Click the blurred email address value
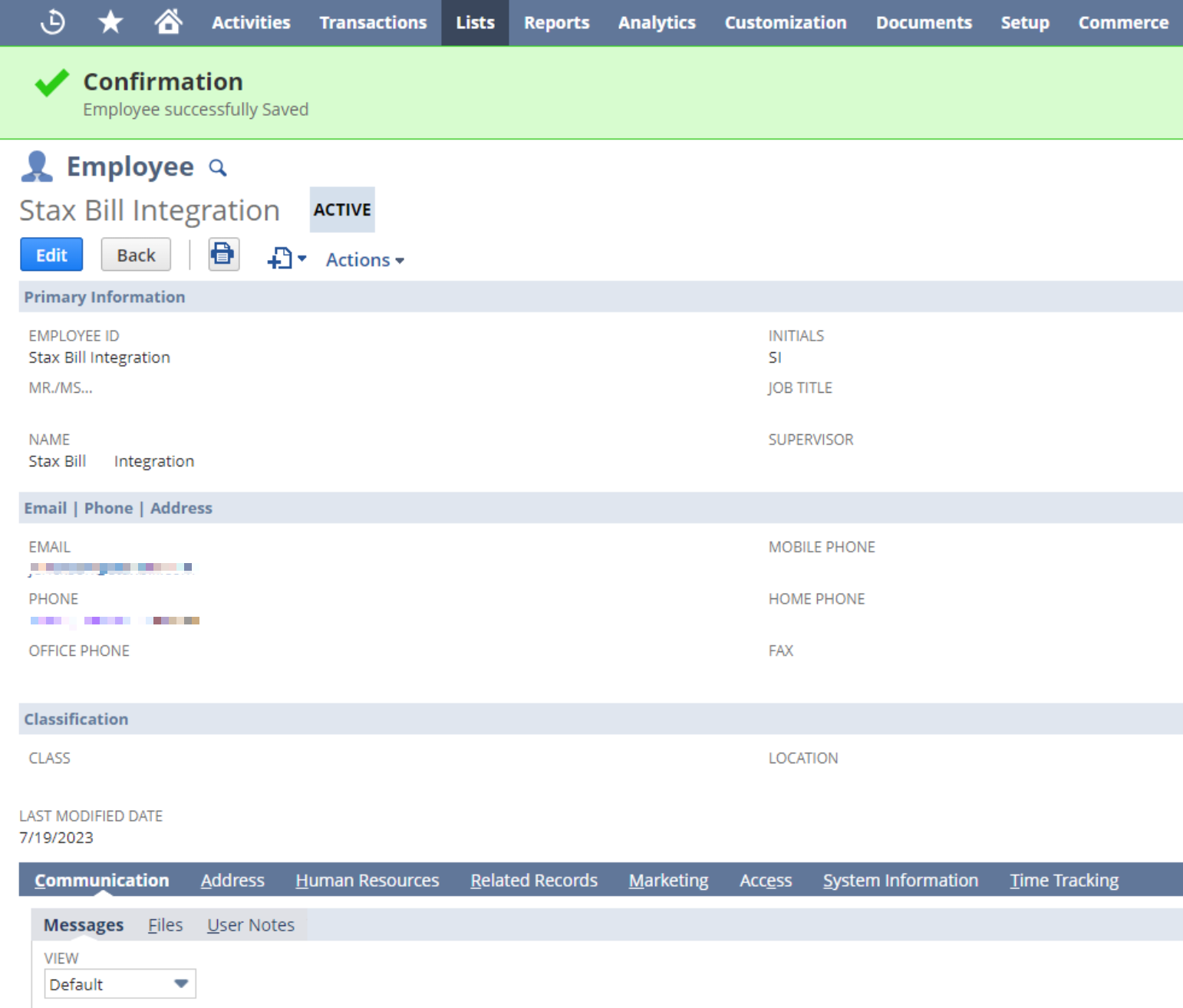Image resolution: width=1183 pixels, height=1008 pixels. [x=111, y=568]
